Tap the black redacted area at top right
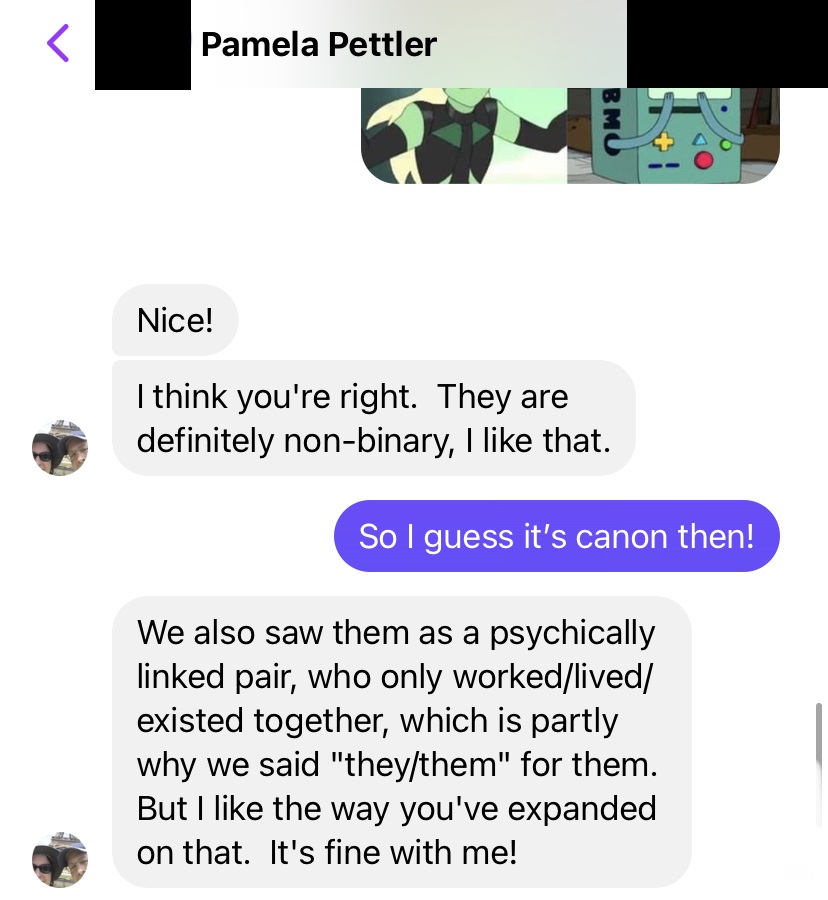Screen dimensions: 828x900 [x=727, y=44]
